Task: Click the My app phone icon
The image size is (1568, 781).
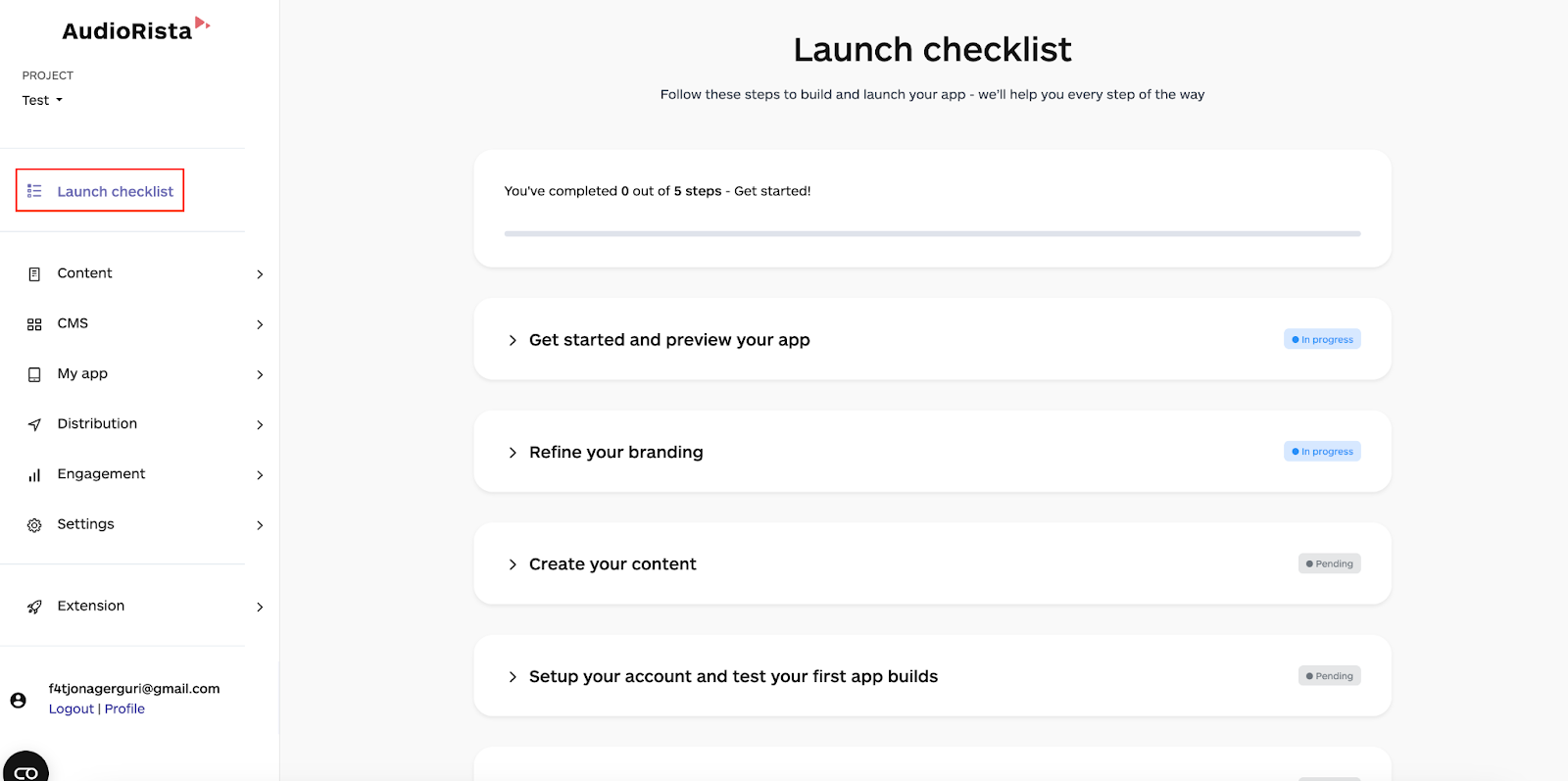Action: pyautogui.click(x=34, y=374)
